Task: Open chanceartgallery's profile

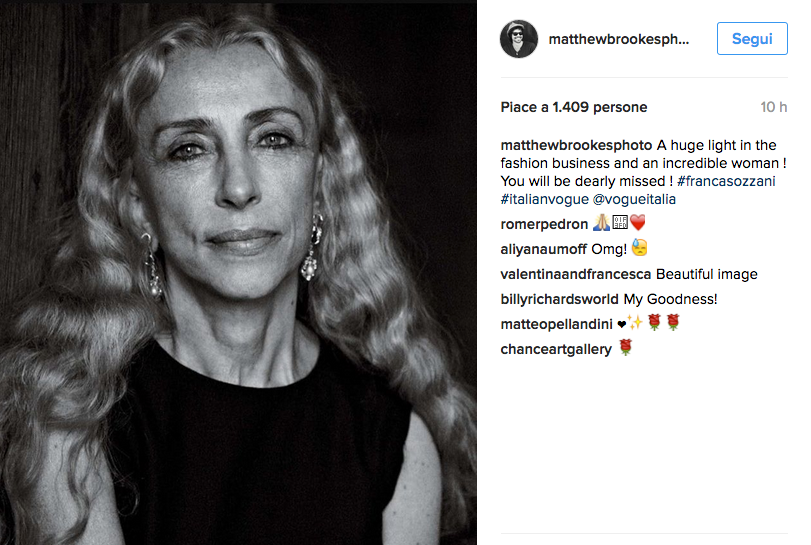Action: click(x=555, y=349)
